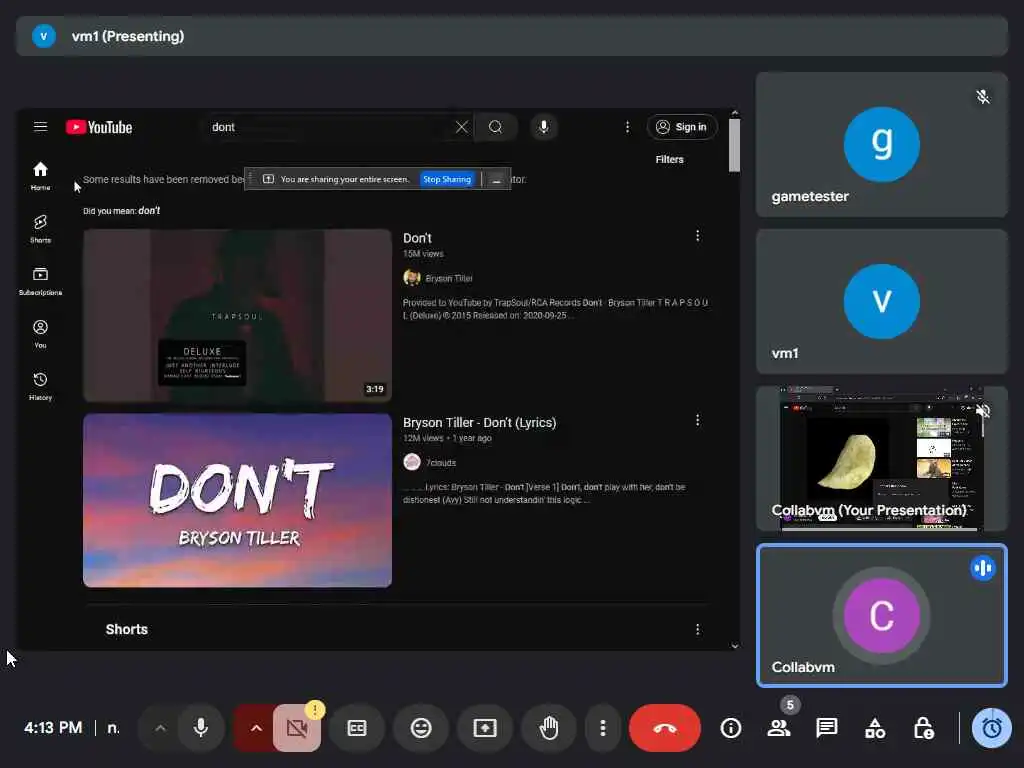
Task: Open options menu for the Don't video
Action: pyautogui.click(x=697, y=236)
